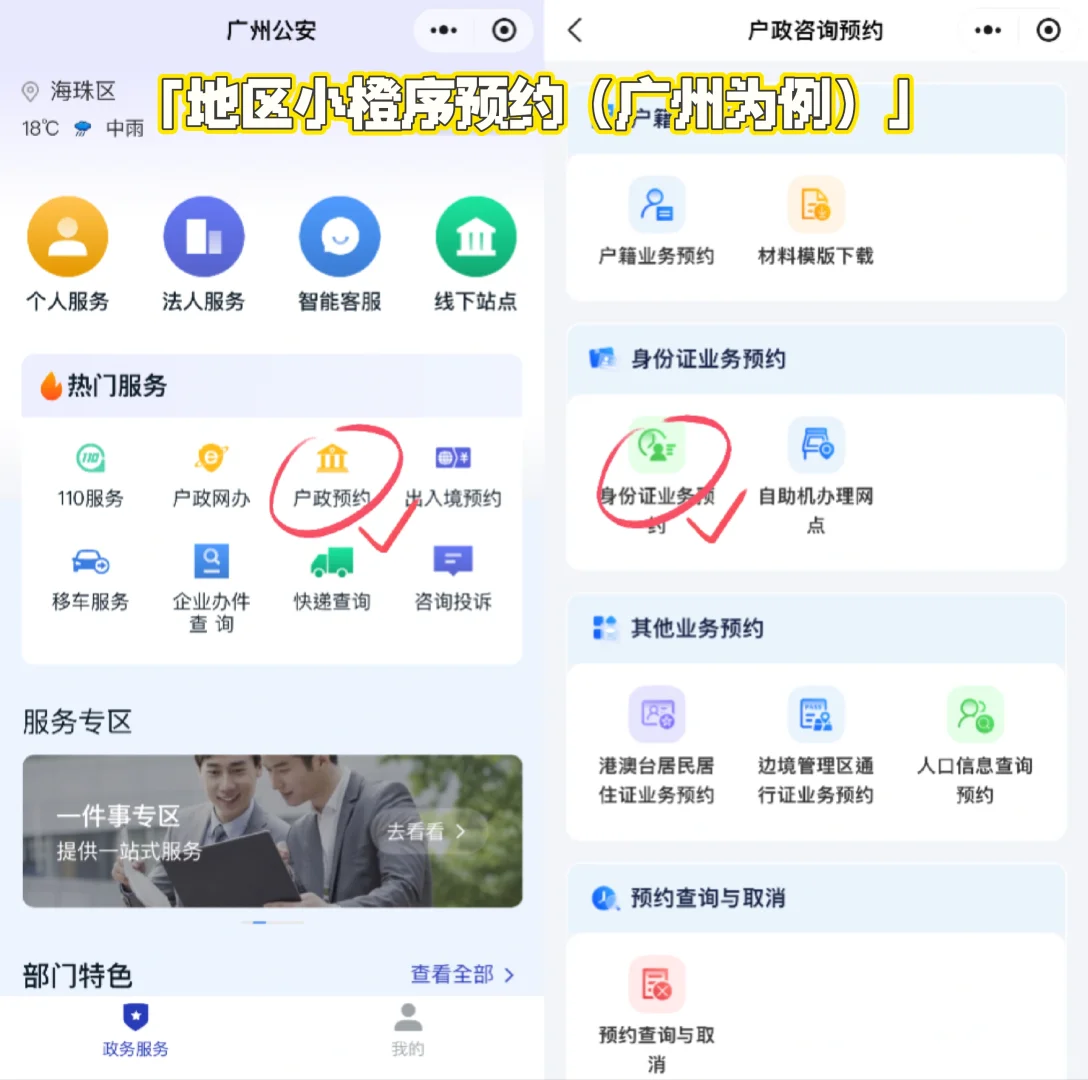Tap the 18℃ 中雨 weather text
1088x1080 pixels.
coord(83,128)
